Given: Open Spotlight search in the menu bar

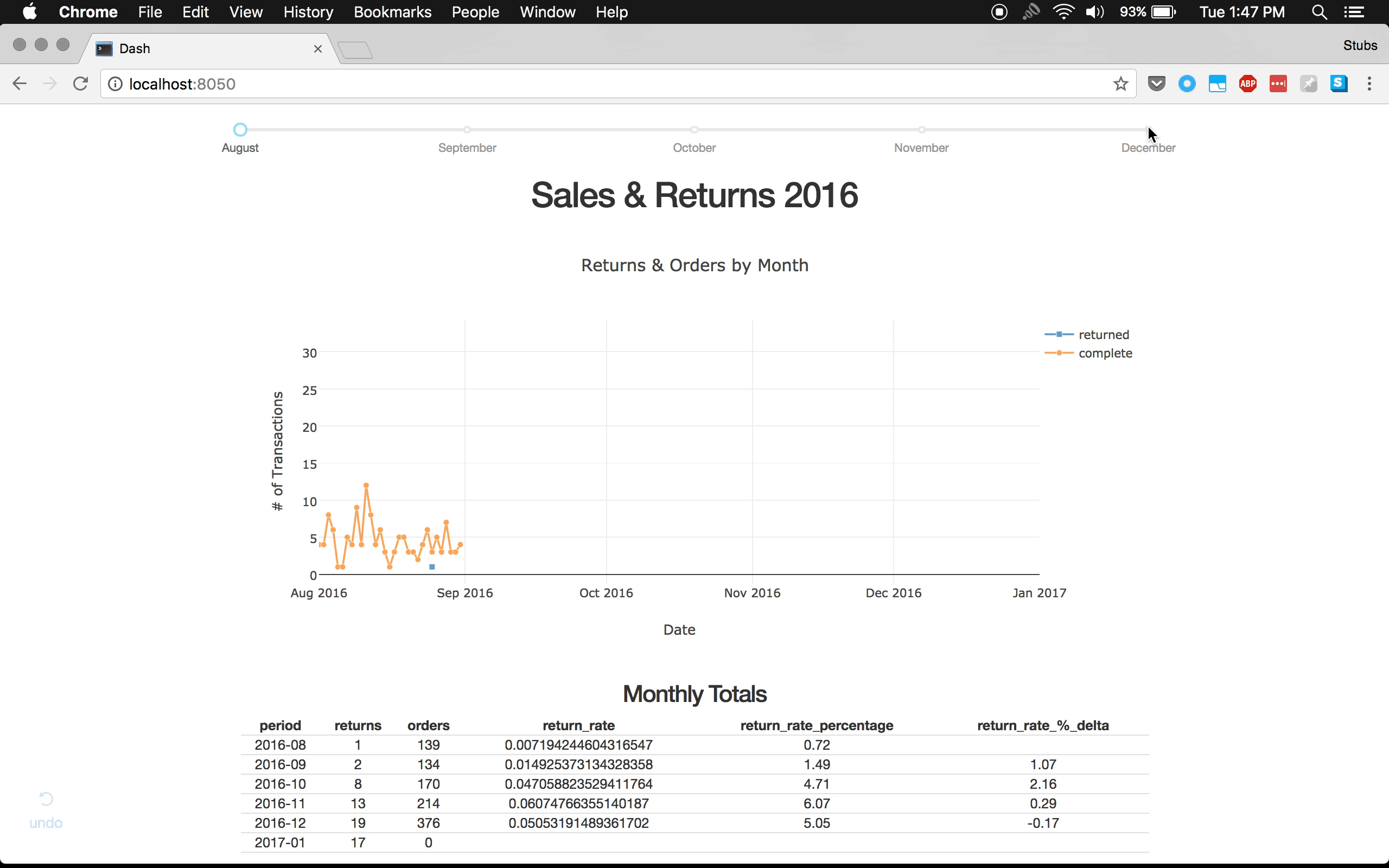Looking at the screenshot, I should pyautogui.click(x=1319, y=12).
